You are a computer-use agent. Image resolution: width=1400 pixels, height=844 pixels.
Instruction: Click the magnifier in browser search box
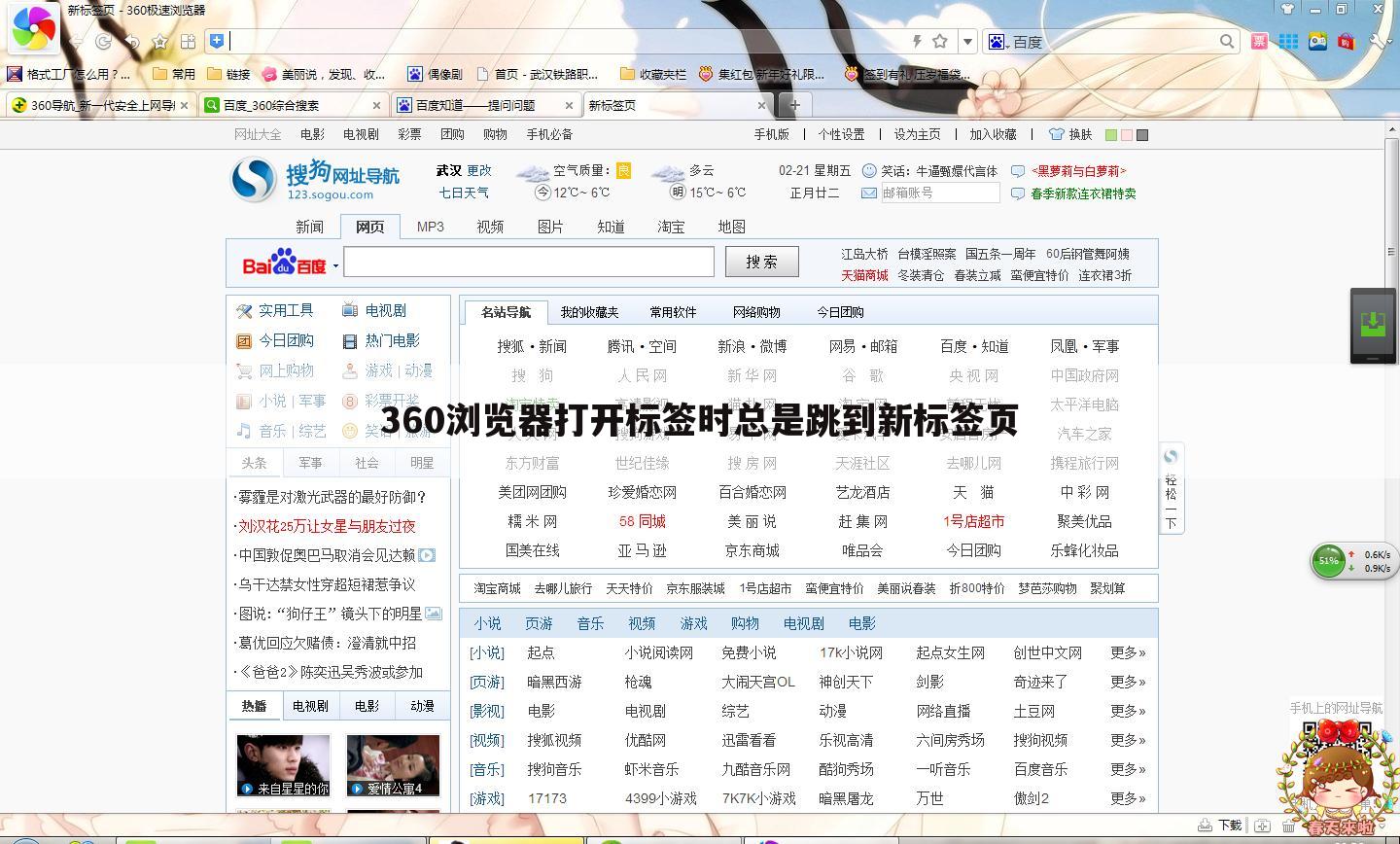(x=1227, y=41)
